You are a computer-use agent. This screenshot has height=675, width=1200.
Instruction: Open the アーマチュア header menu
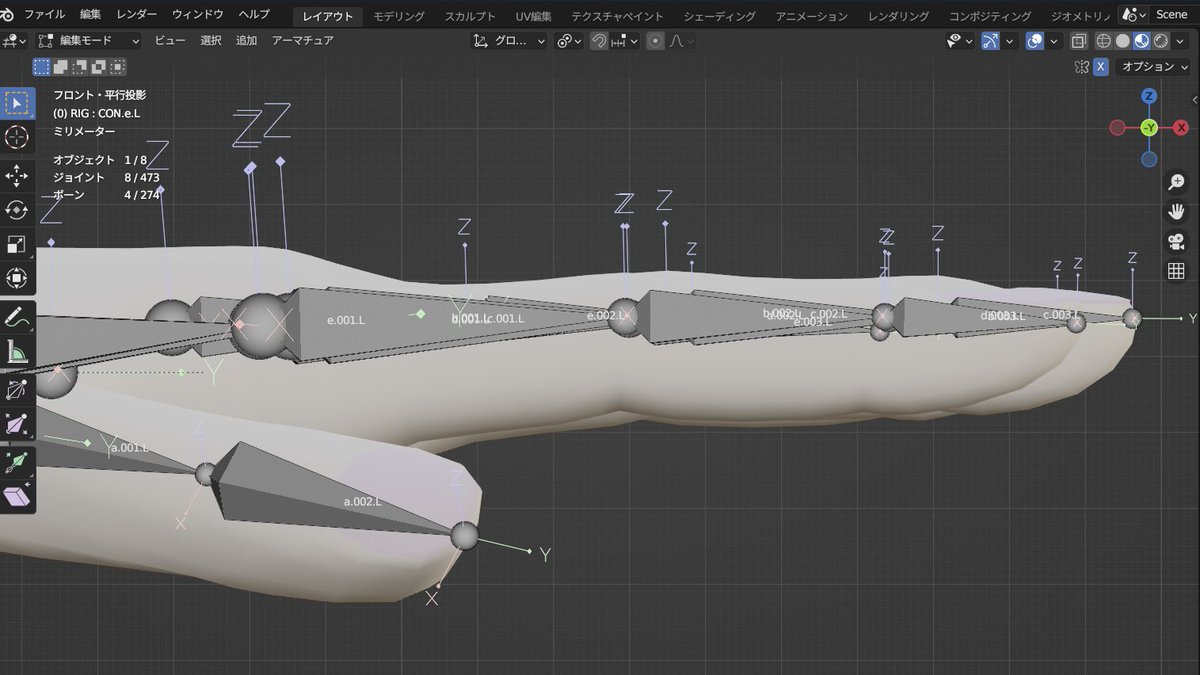pos(303,41)
